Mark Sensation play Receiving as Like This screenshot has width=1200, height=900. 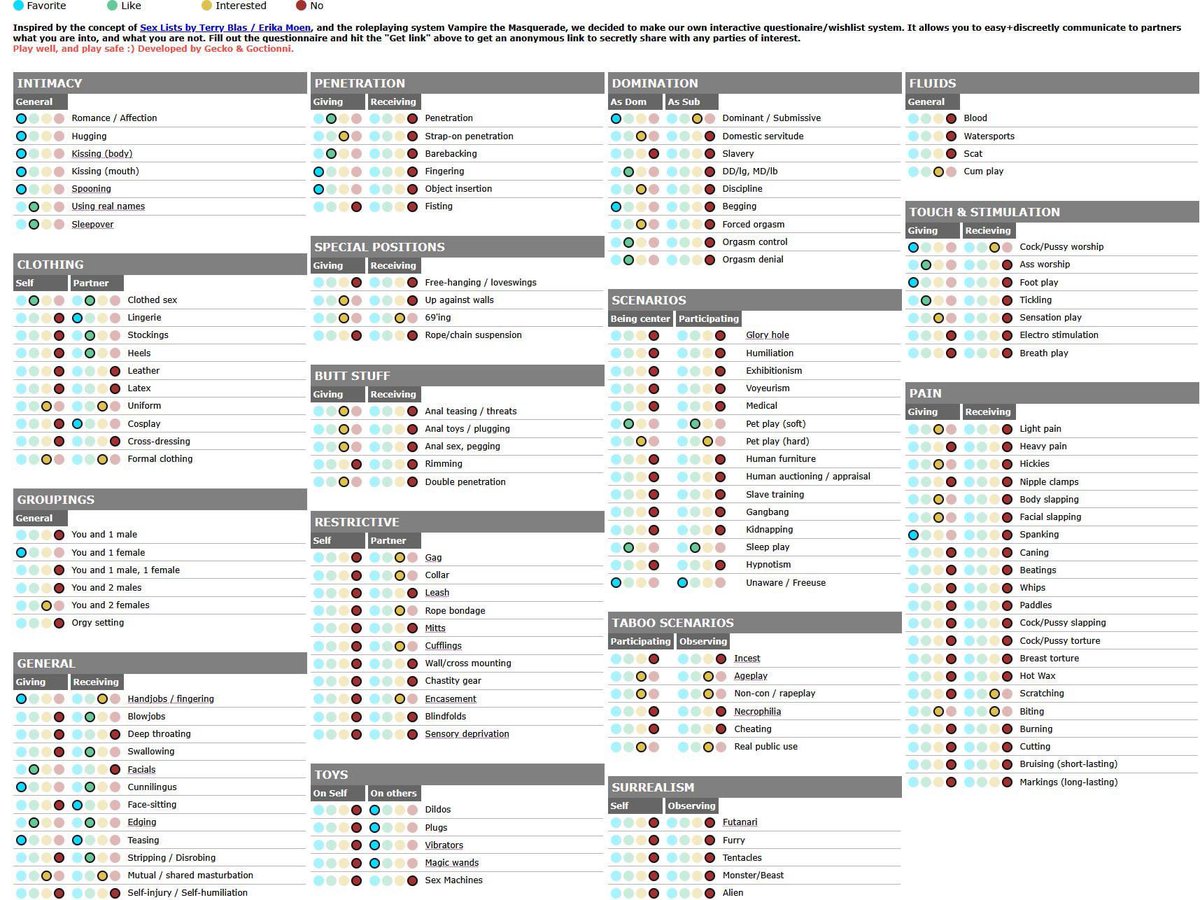982,318
